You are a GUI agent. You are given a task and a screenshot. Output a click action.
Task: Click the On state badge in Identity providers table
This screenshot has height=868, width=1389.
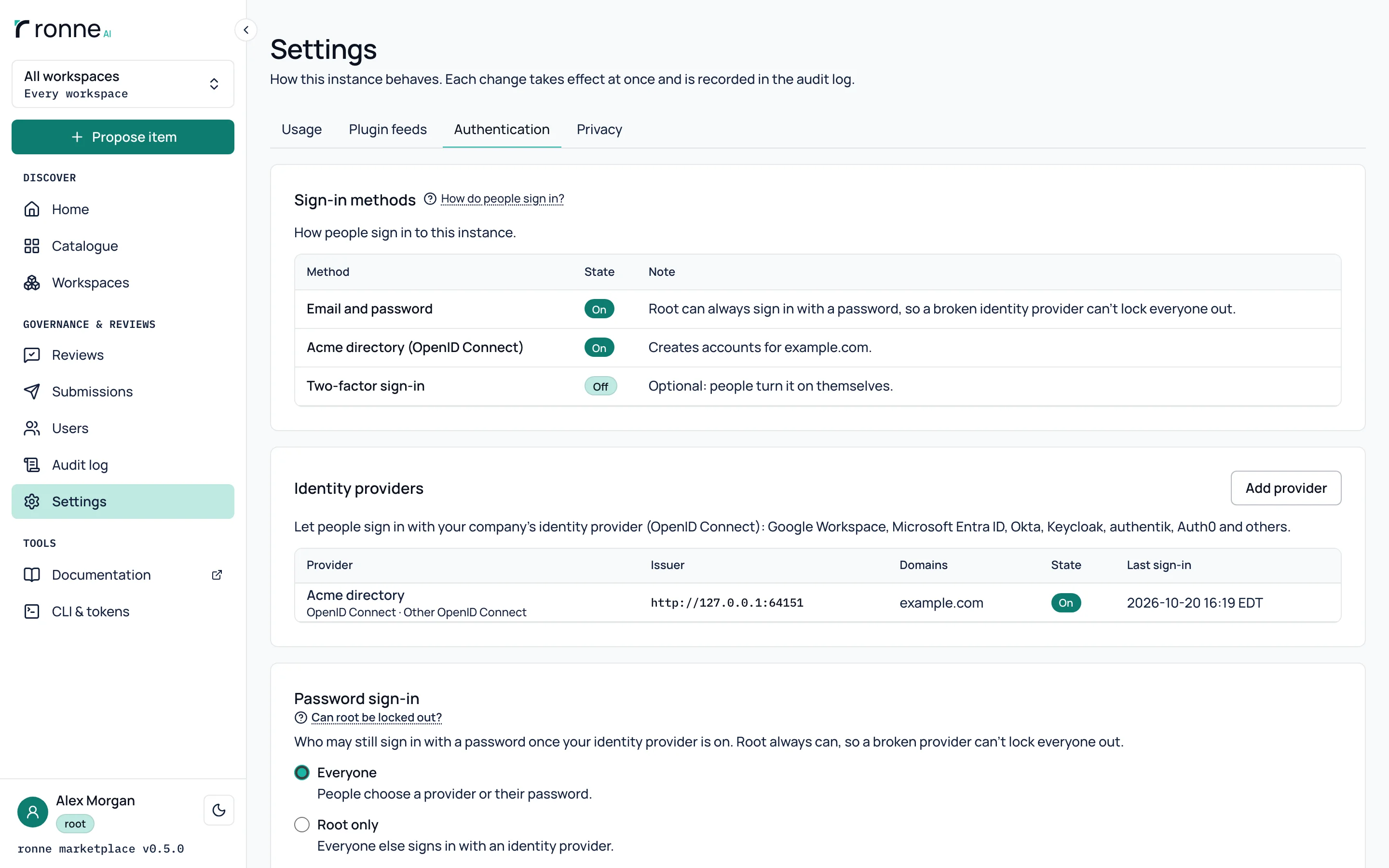1066,603
